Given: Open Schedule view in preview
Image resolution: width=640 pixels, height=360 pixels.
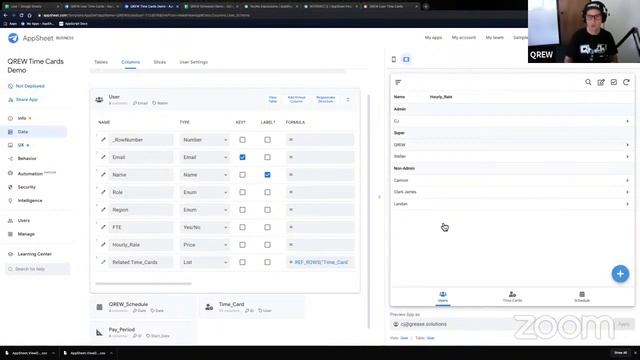Looking at the screenshot, I should point(582,297).
